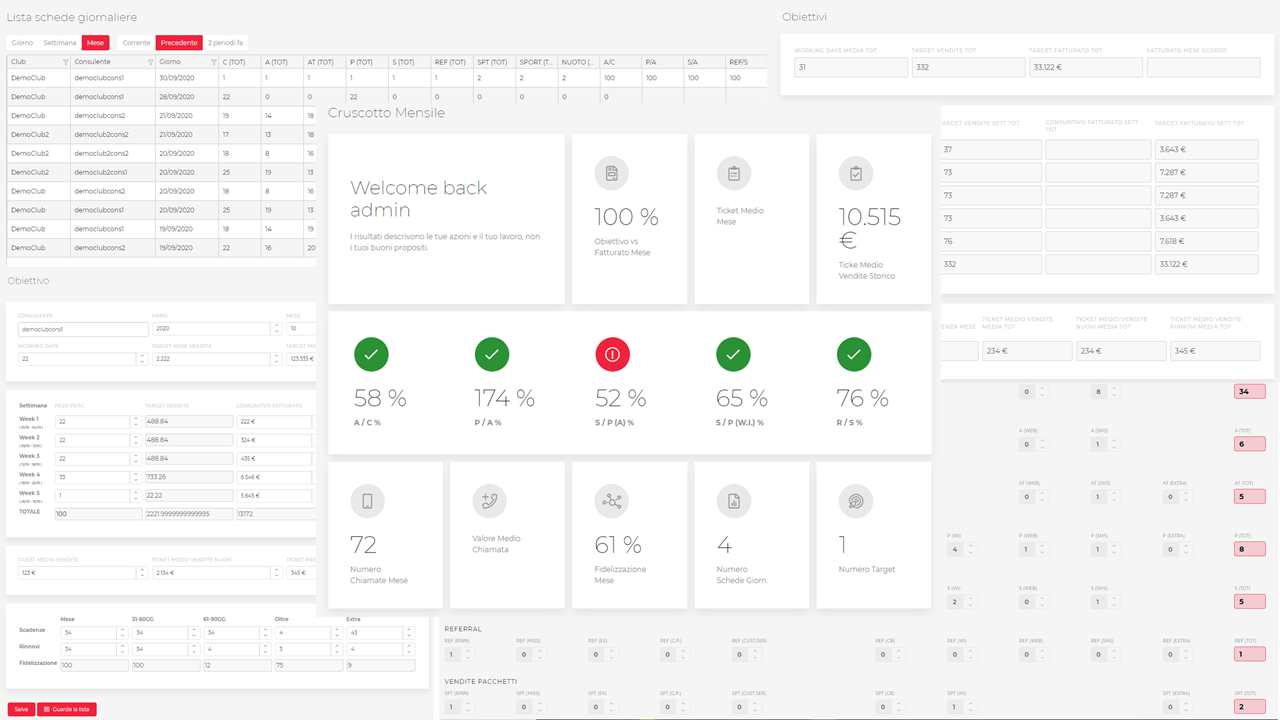The height and width of the screenshot is (720, 1280).
Task: Select the Corrente period option
Action: coord(137,43)
